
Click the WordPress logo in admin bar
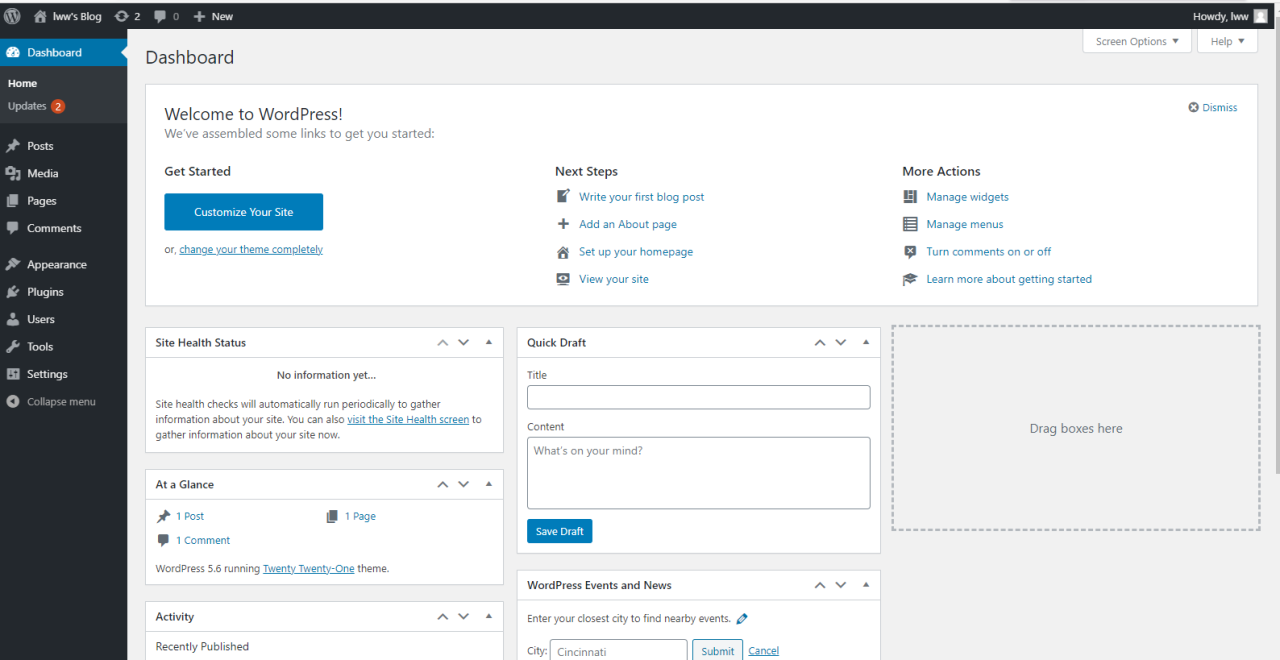pos(12,16)
